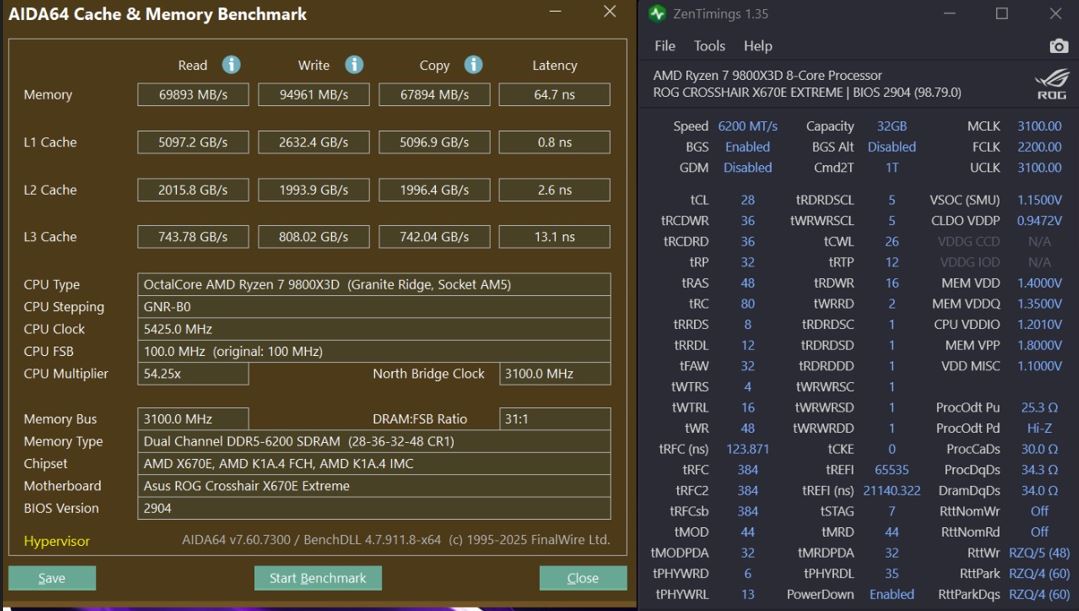
Task: Click tCL value 28
Action: coord(747,200)
